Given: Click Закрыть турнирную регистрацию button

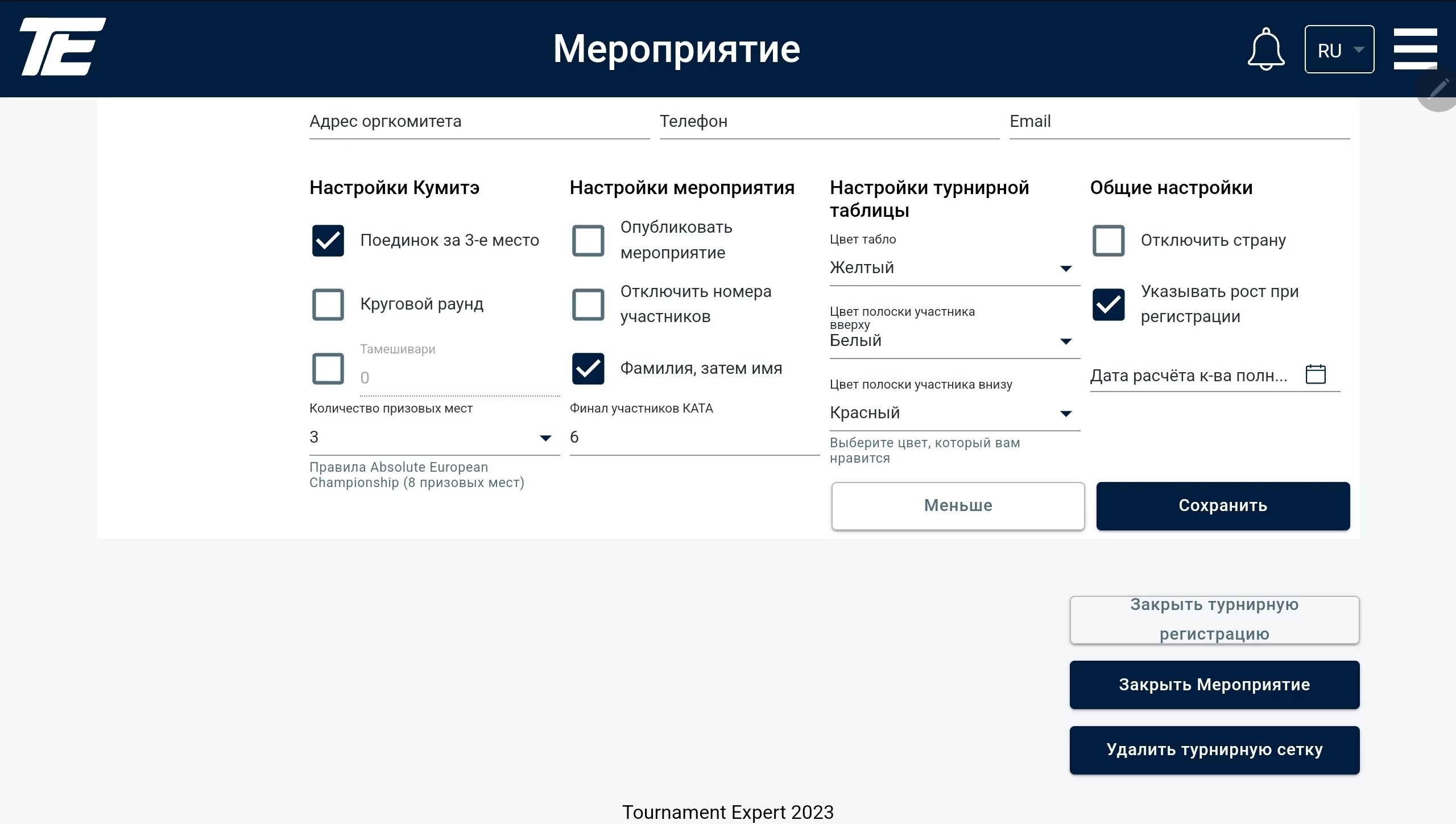Looking at the screenshot, I should (x=1215, y=620).
